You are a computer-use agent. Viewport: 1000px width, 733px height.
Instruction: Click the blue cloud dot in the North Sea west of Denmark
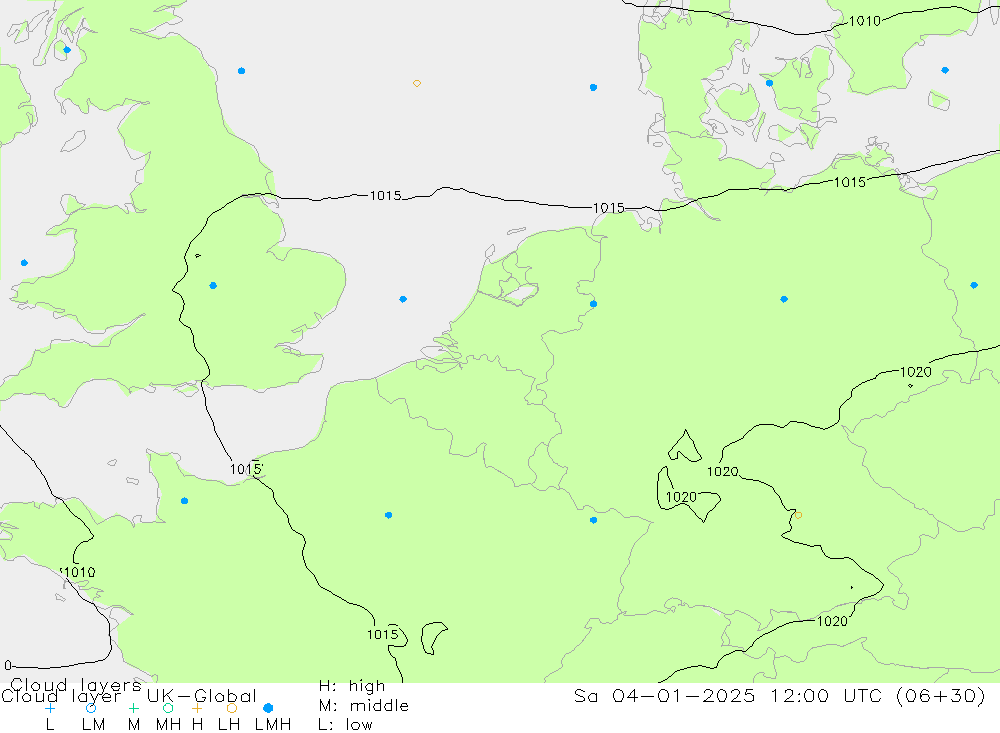[x=593, y=87]
